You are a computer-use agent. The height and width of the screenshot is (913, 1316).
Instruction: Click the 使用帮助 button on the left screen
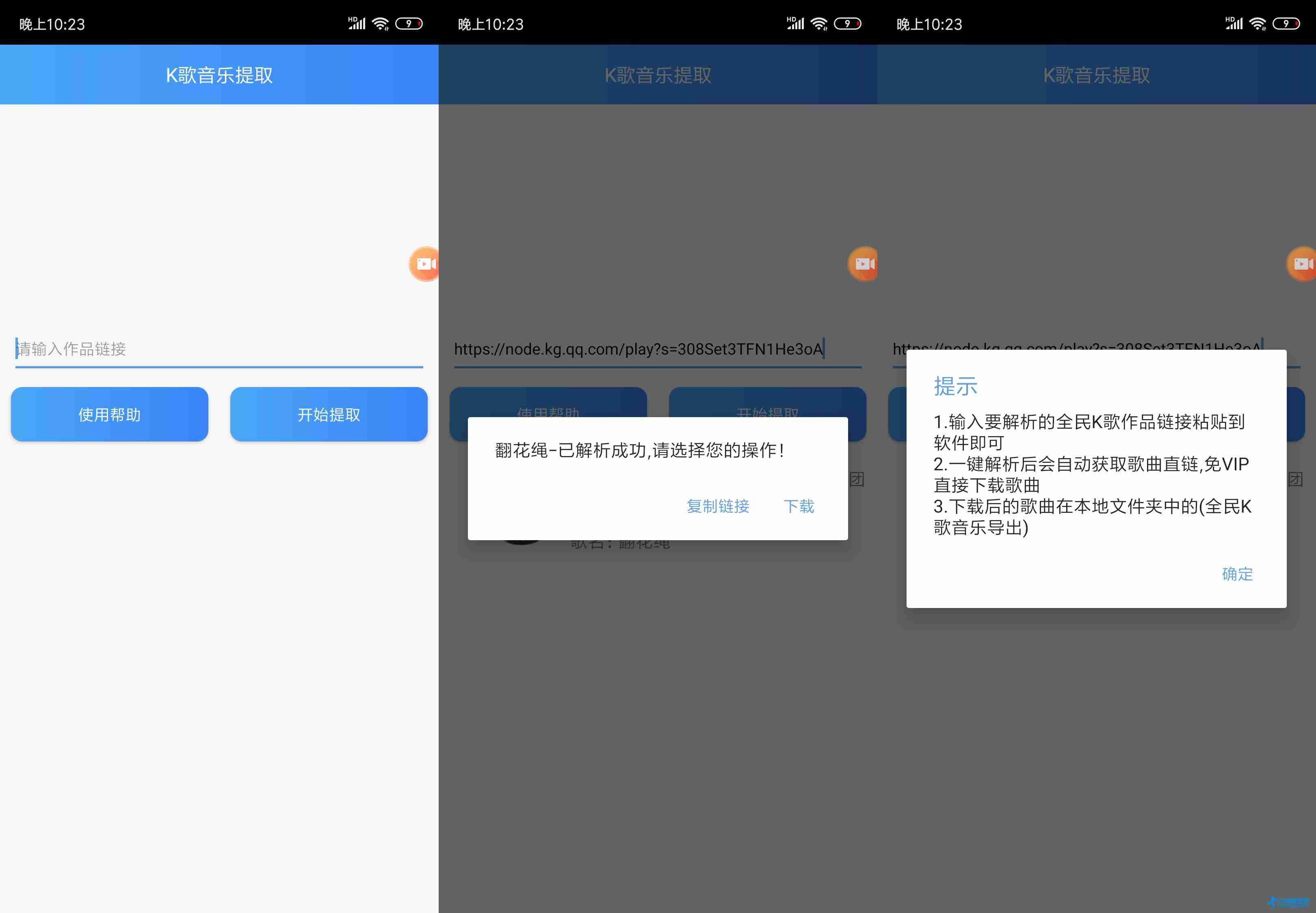pos(109,414)
